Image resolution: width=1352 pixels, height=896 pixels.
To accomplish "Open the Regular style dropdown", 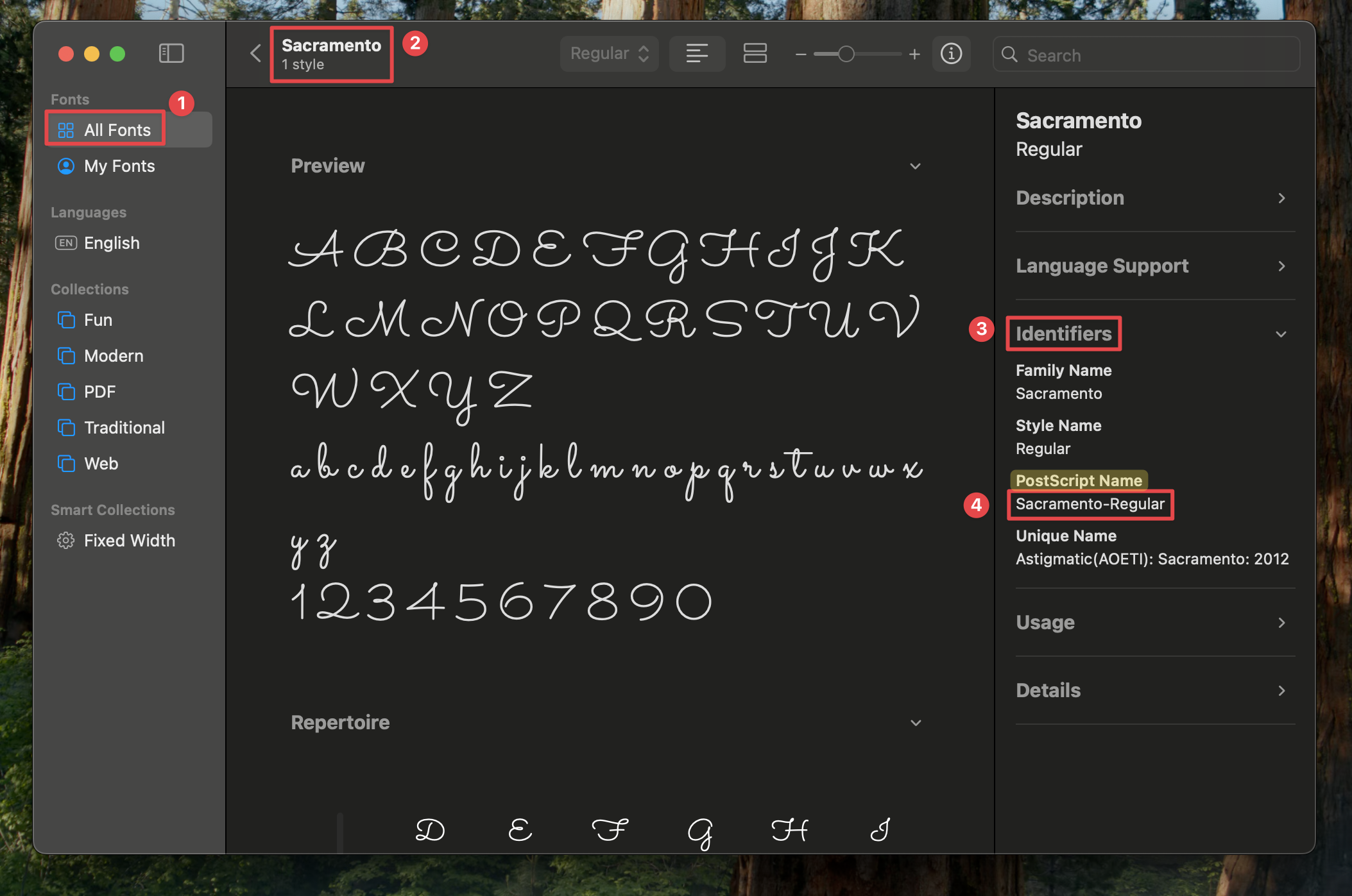I will pos(608,54).
